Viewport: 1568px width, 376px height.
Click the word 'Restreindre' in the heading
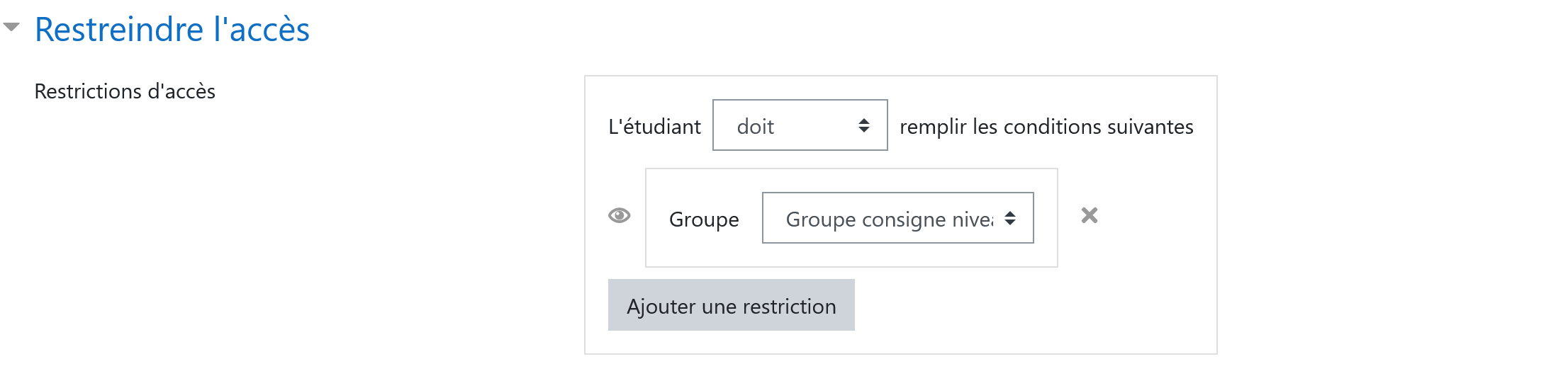[119, 30]
